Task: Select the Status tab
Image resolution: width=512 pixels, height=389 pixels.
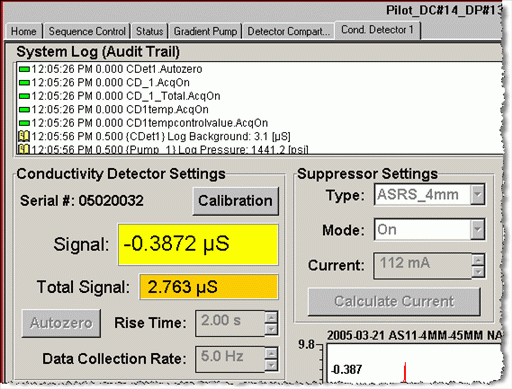Action: click(x=149, y=31)
